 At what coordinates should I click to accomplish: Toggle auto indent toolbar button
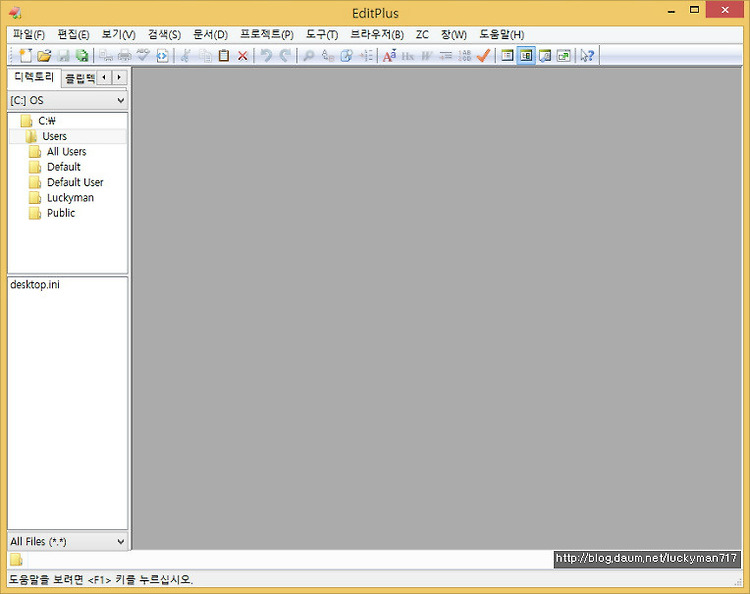(445, 55)
